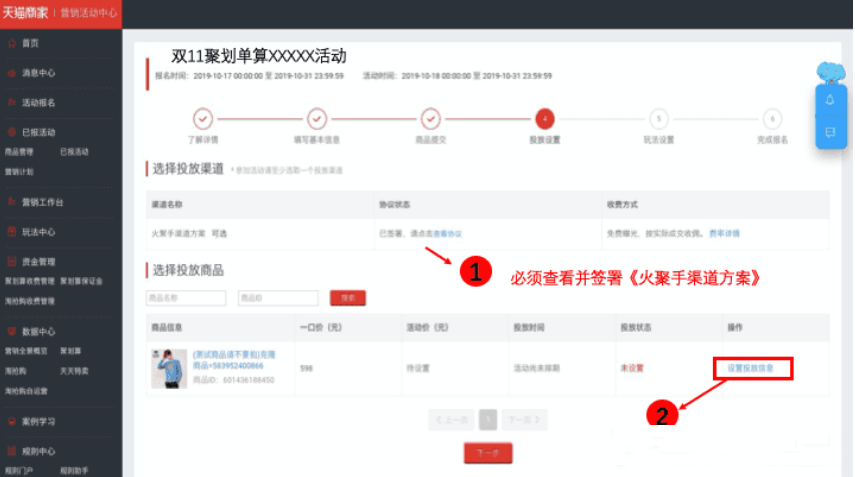Open 淘抢购 under 数据中心
855x477 pixels.
tap(15, 371)
